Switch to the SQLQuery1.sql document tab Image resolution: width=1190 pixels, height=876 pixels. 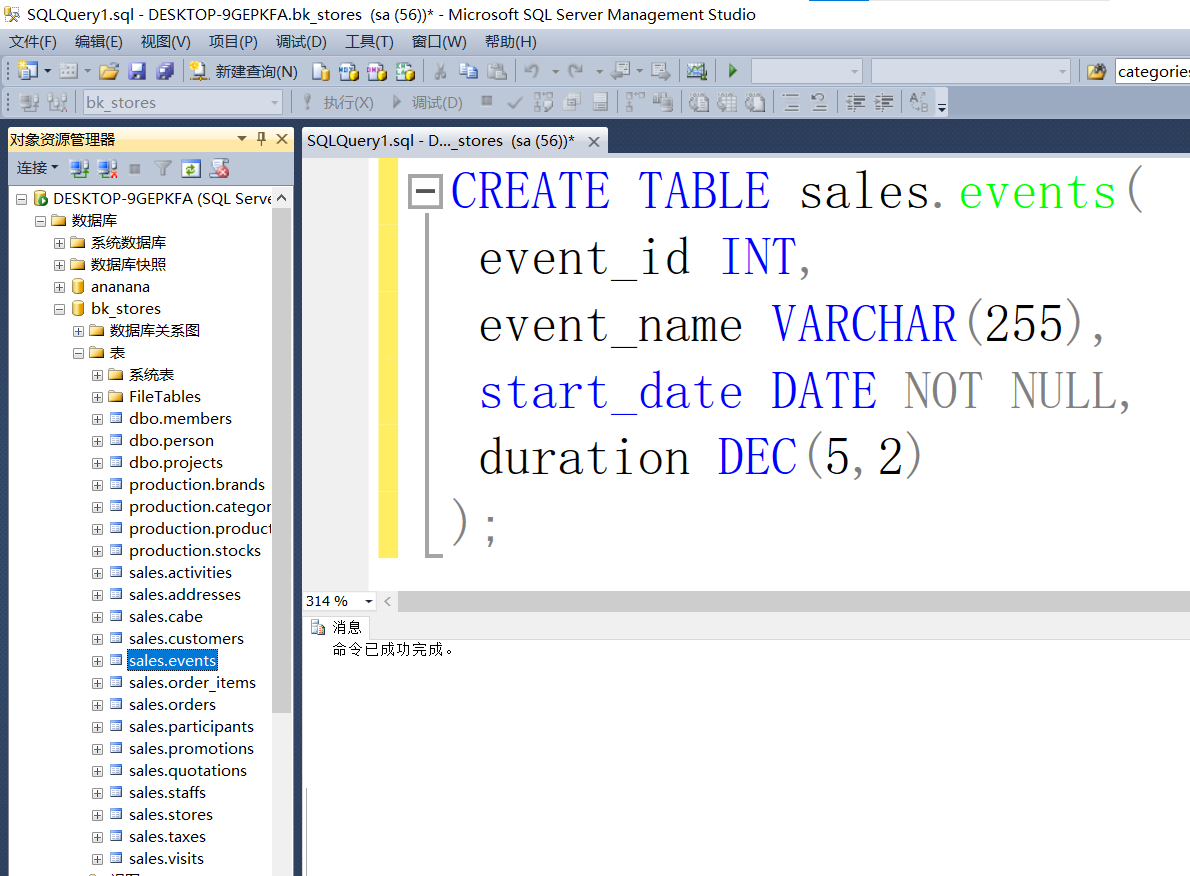click(441, 140)
